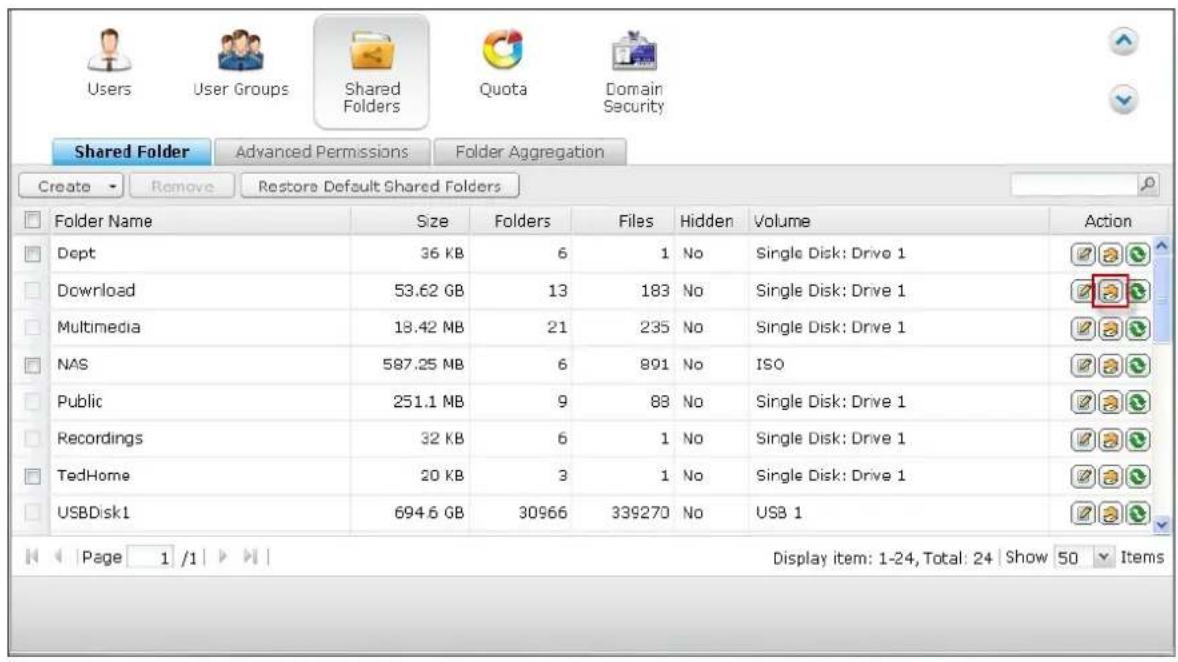Go to the next page
The image size is (1178, 662).
coord(222,557)
